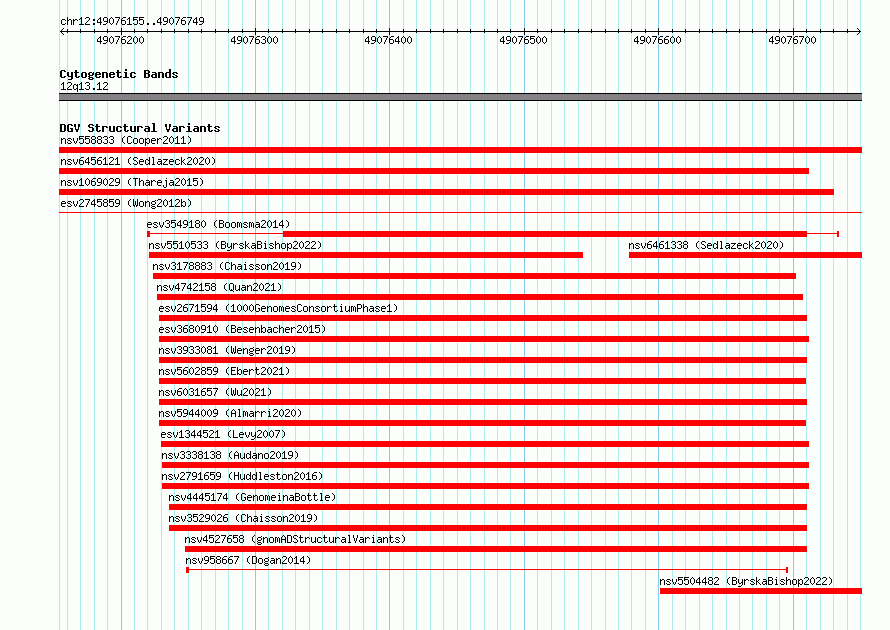Image resolution: width=890 pixels, height=630 pixels.
Task: Open nsv3933081 (Wenger2019) variant
Action: tap(227, 350)
